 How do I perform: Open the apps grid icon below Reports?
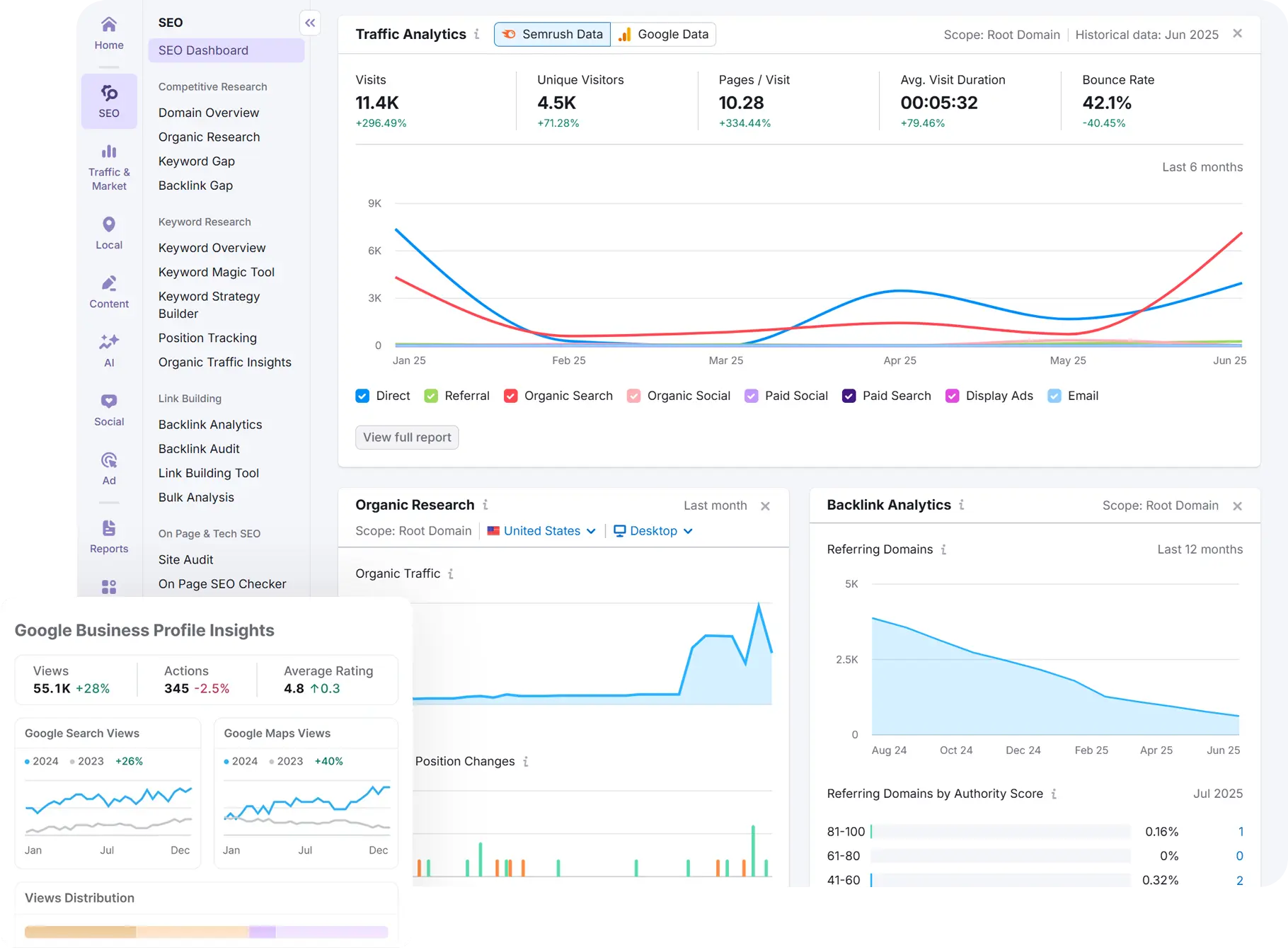(x=109, y=587)
